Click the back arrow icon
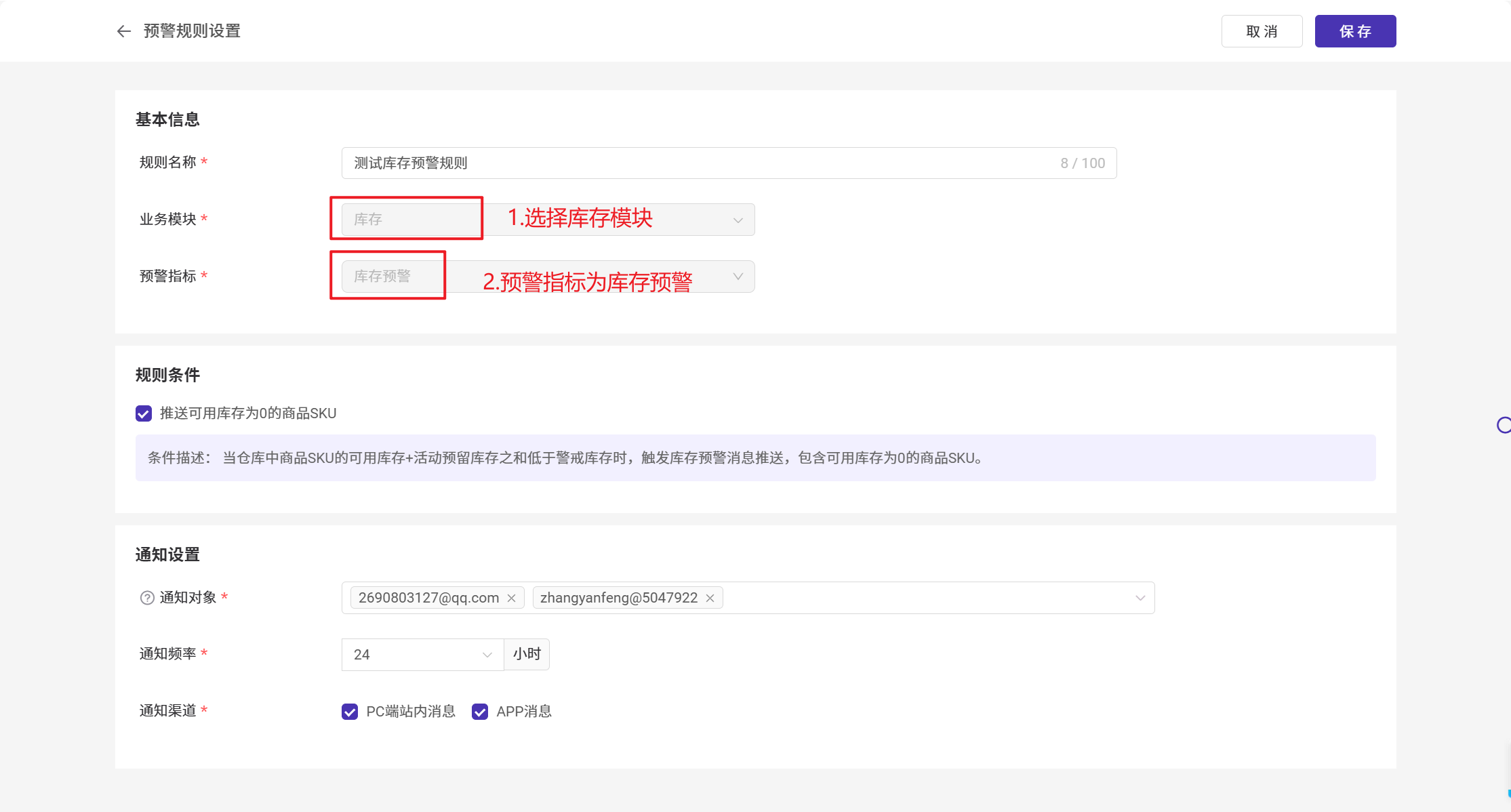Viewport: 1511px width, 812px height. click(123, 31)
